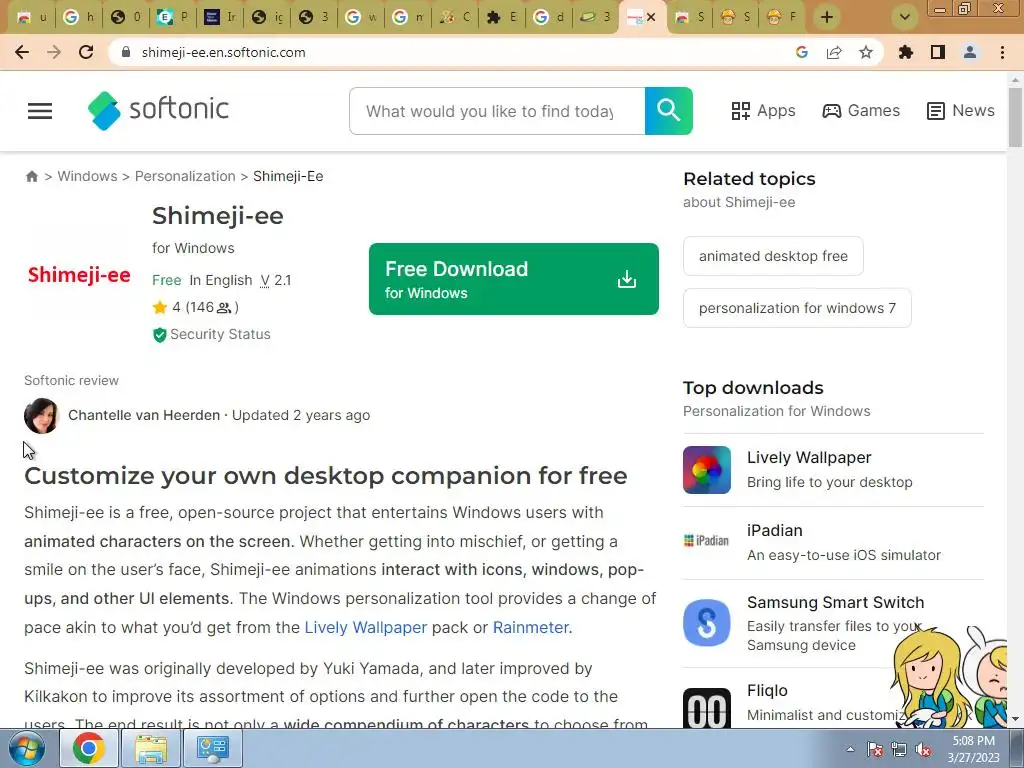Viewport: 1024px width, 768px height.
Task: Click the yellow rating star
Action: tap(160, 308)
